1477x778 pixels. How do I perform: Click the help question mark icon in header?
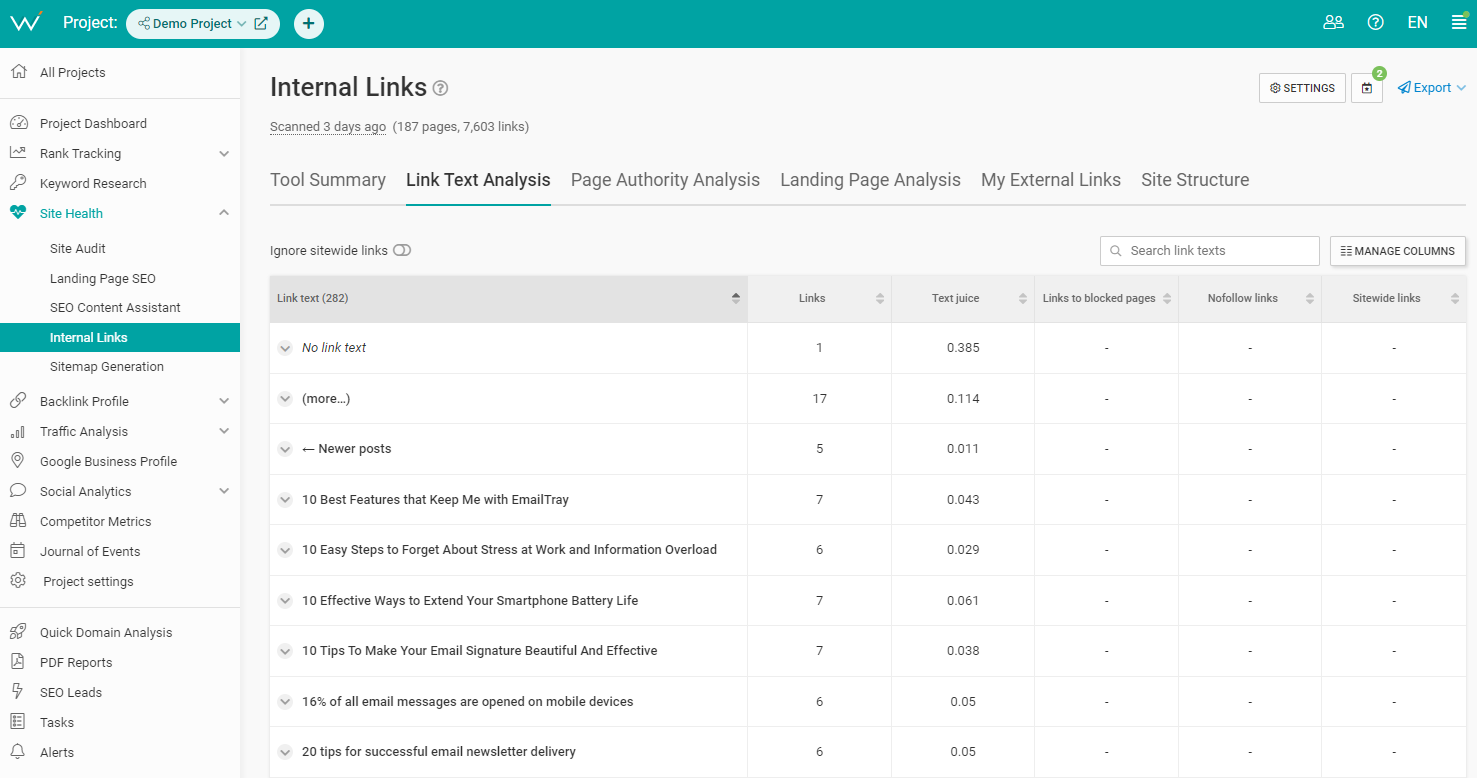point(1375,22)
